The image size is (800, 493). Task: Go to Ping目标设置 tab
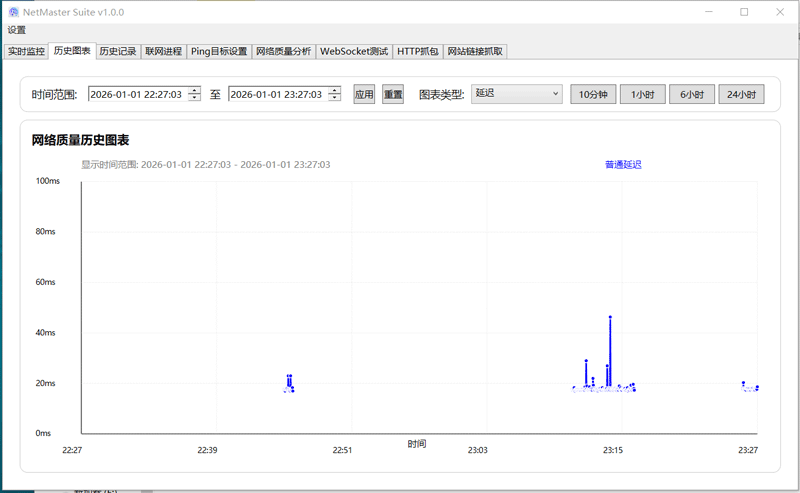219,51
